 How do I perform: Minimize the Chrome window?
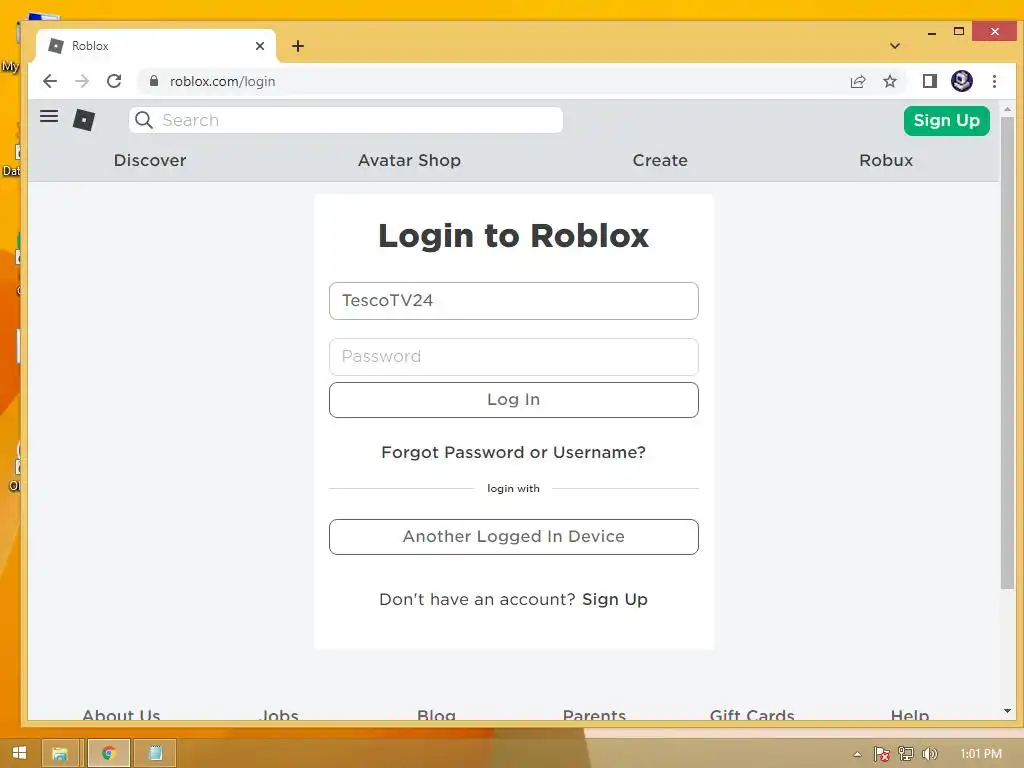(x=932, y=32)
